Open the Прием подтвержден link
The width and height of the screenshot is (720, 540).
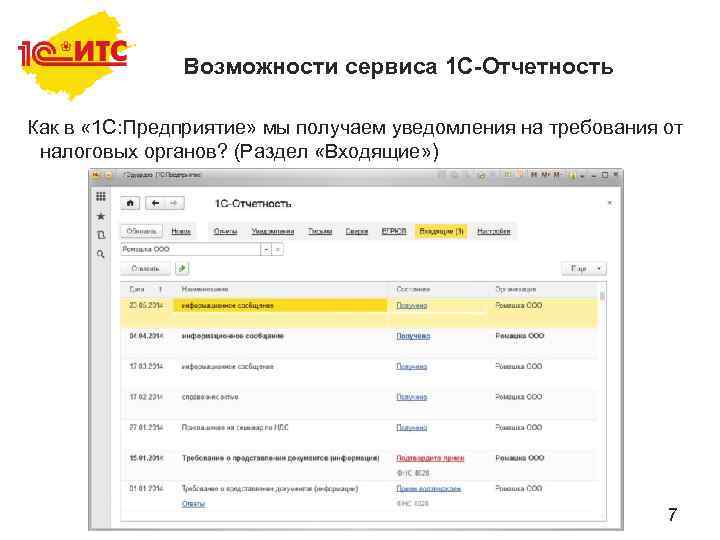(x=429, y=489)
